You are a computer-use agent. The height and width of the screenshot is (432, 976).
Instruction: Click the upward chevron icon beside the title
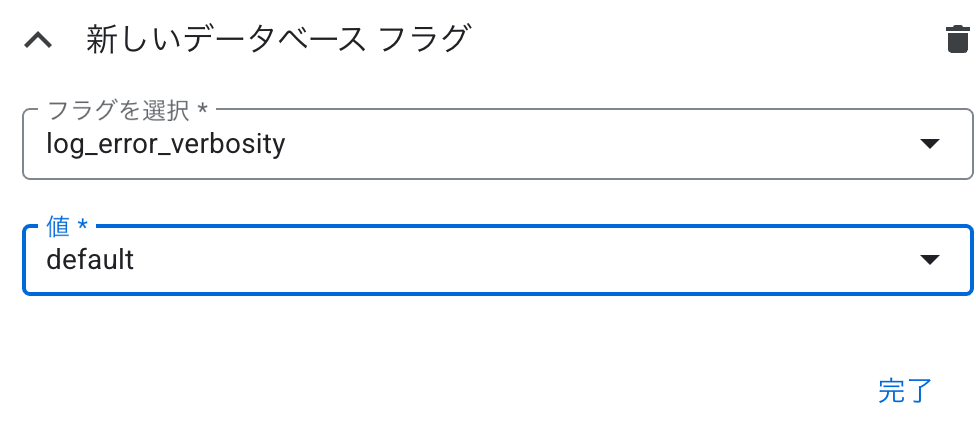(x=38, y=40)
